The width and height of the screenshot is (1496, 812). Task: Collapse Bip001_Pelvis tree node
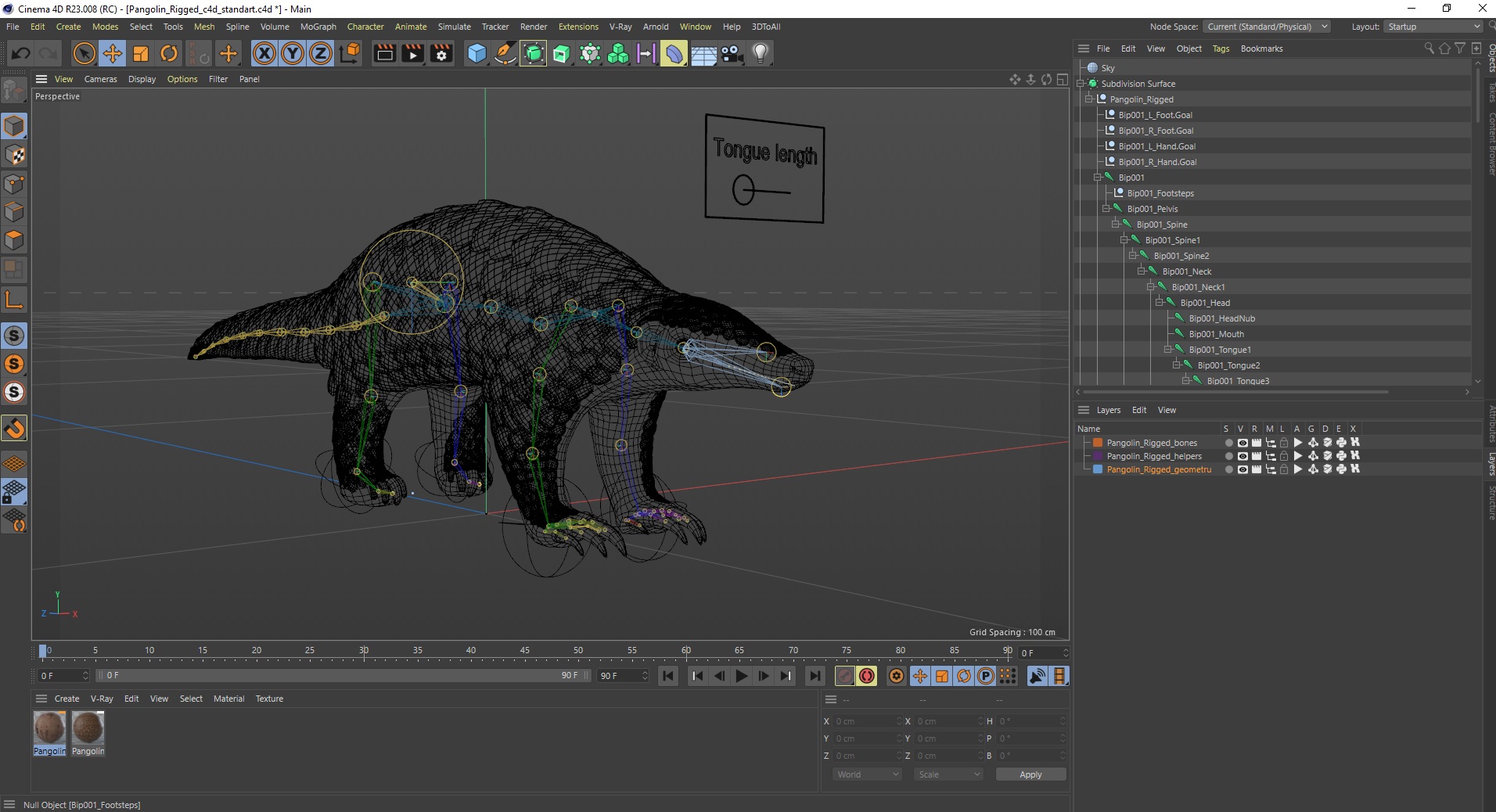pyautogui.click(x=1106, y=209)
